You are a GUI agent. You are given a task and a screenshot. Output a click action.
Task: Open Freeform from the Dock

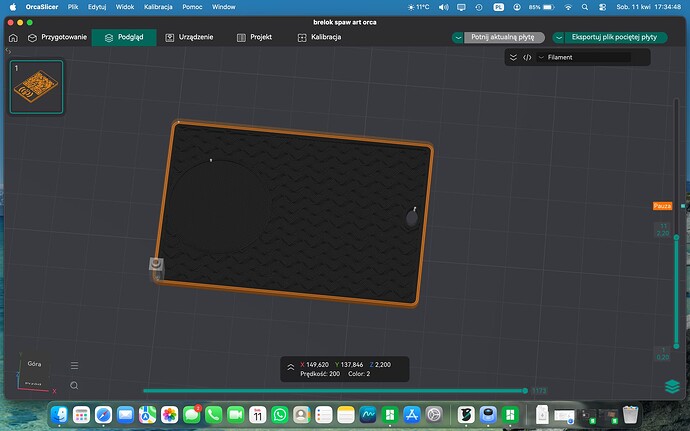pos(367,415)
